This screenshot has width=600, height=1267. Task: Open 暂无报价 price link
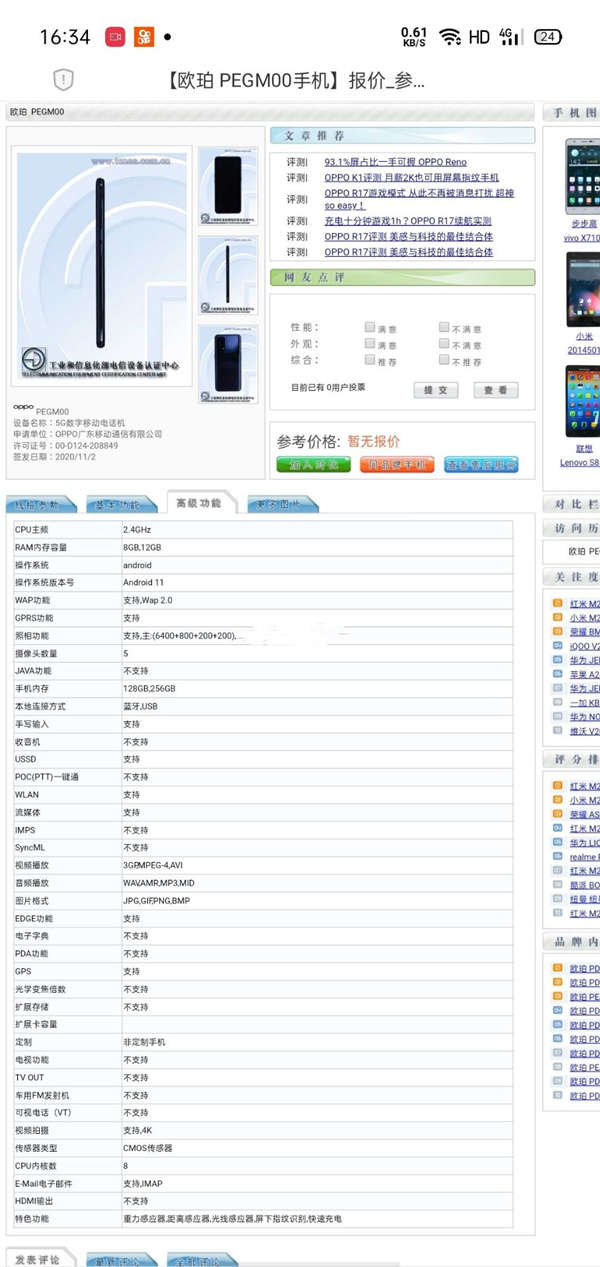(373, 441)
